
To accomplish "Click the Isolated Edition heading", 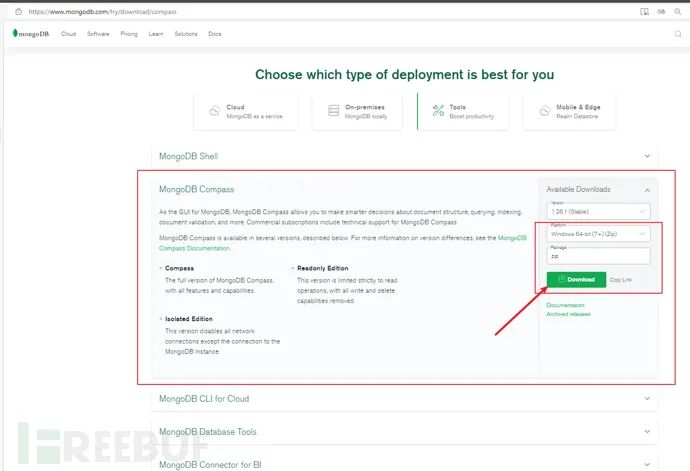I will [x=189, y=319].
